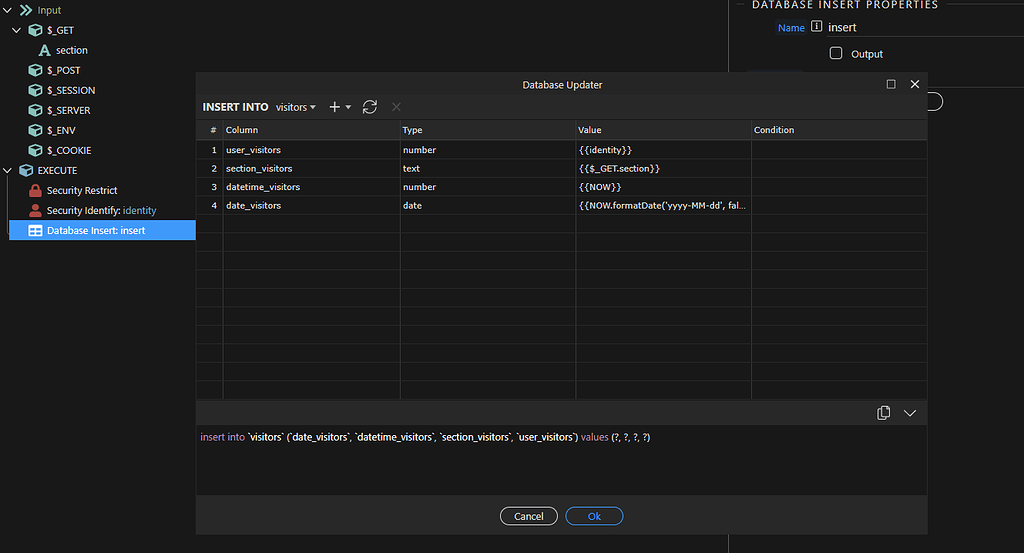
Task: Collapse the SQL query preview chevron
Action: coord(910,413)
